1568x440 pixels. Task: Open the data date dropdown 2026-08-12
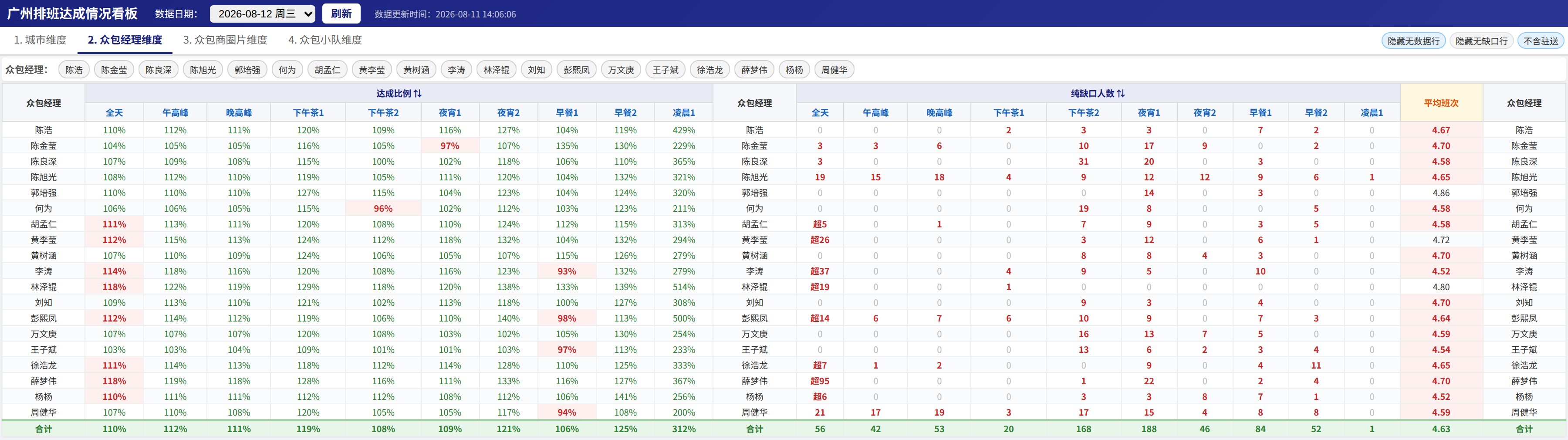point(262,14)
